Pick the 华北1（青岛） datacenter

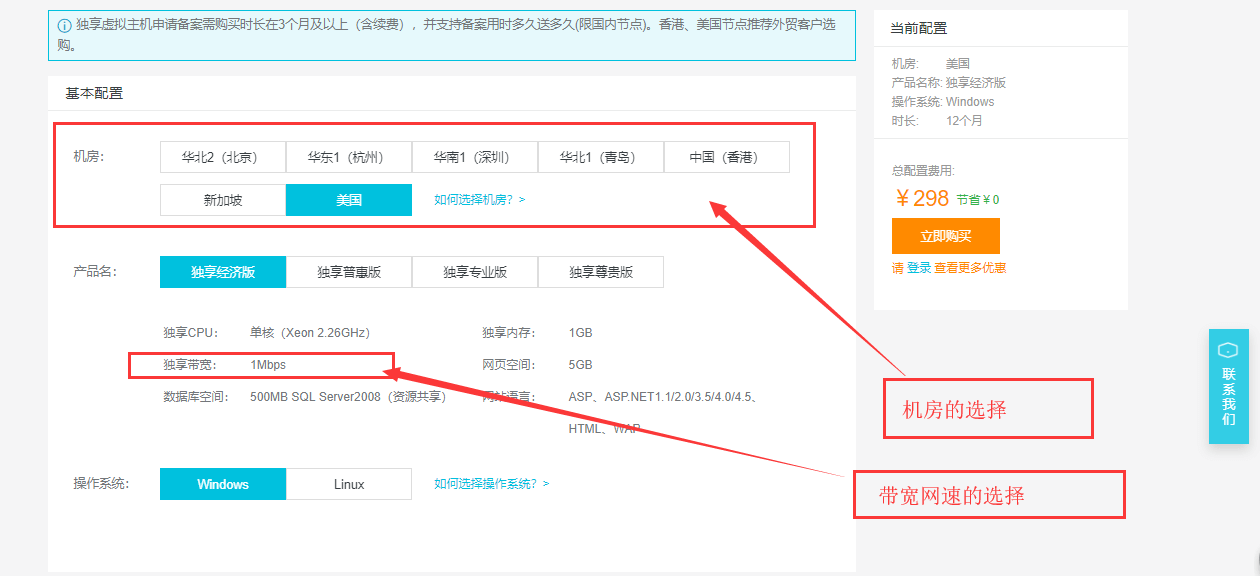(600, 157)
